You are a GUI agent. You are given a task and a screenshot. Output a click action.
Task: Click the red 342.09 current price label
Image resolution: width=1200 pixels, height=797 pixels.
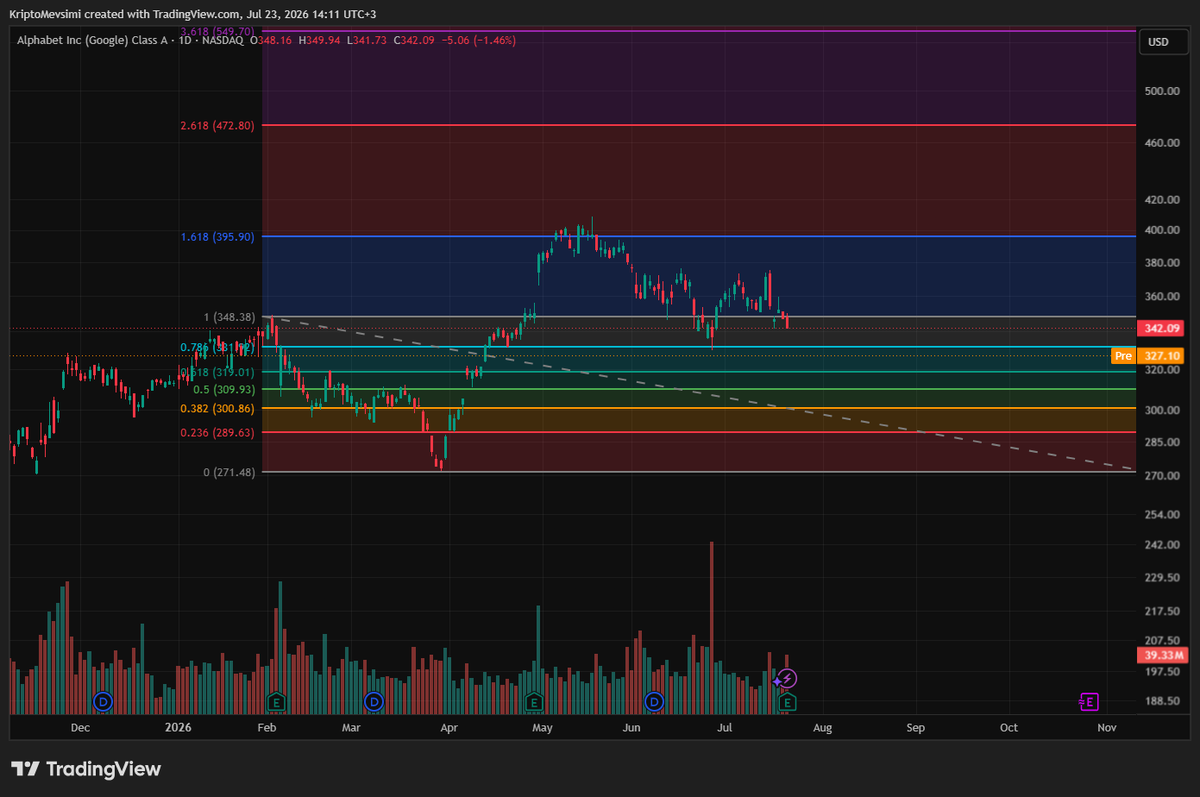pyautogui.click(x=1163, y=328)
